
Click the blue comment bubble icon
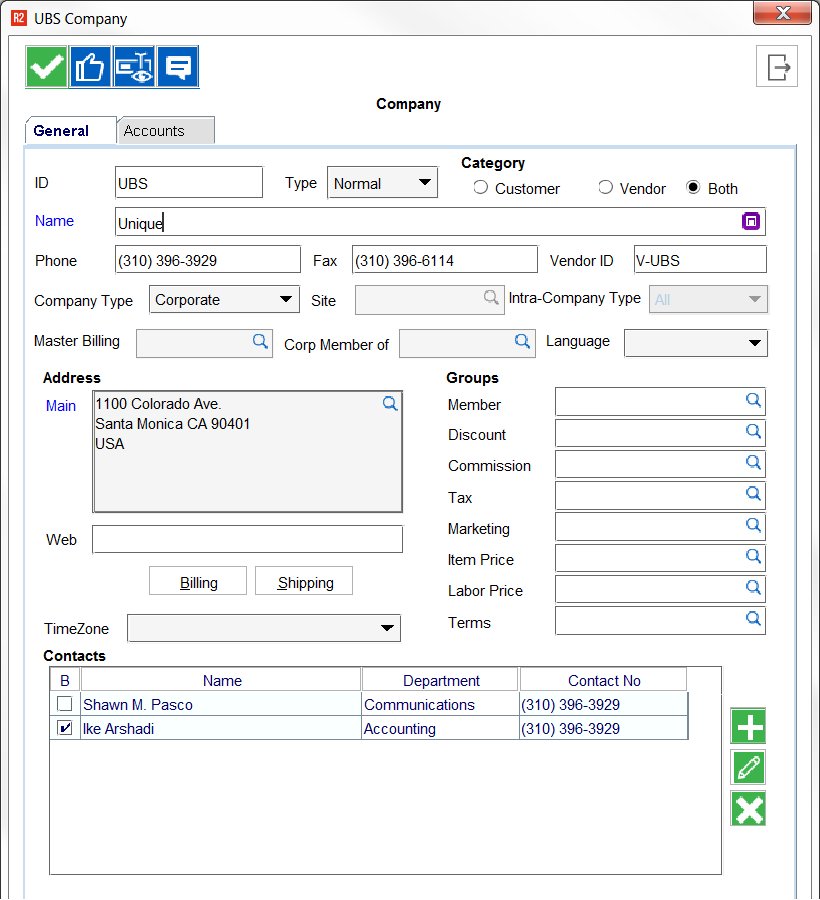[x=178, y=67]
